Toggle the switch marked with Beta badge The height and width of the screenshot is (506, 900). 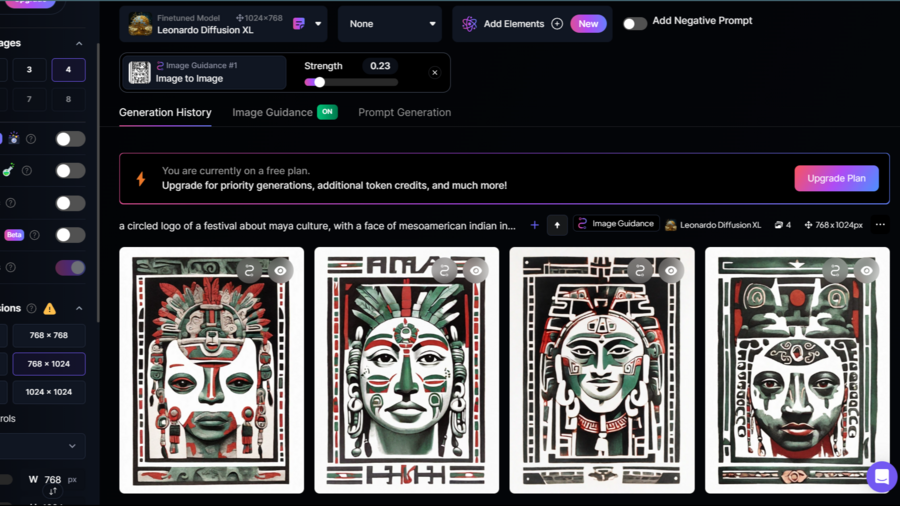70,235
